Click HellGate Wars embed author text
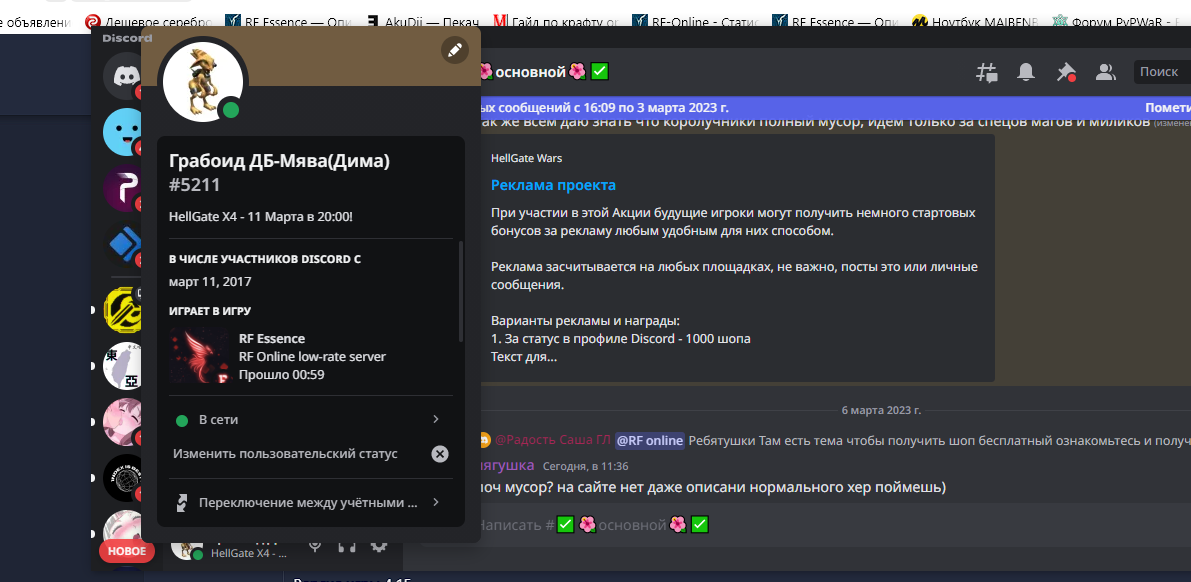The image size is (1191, 582). (526, 158)
